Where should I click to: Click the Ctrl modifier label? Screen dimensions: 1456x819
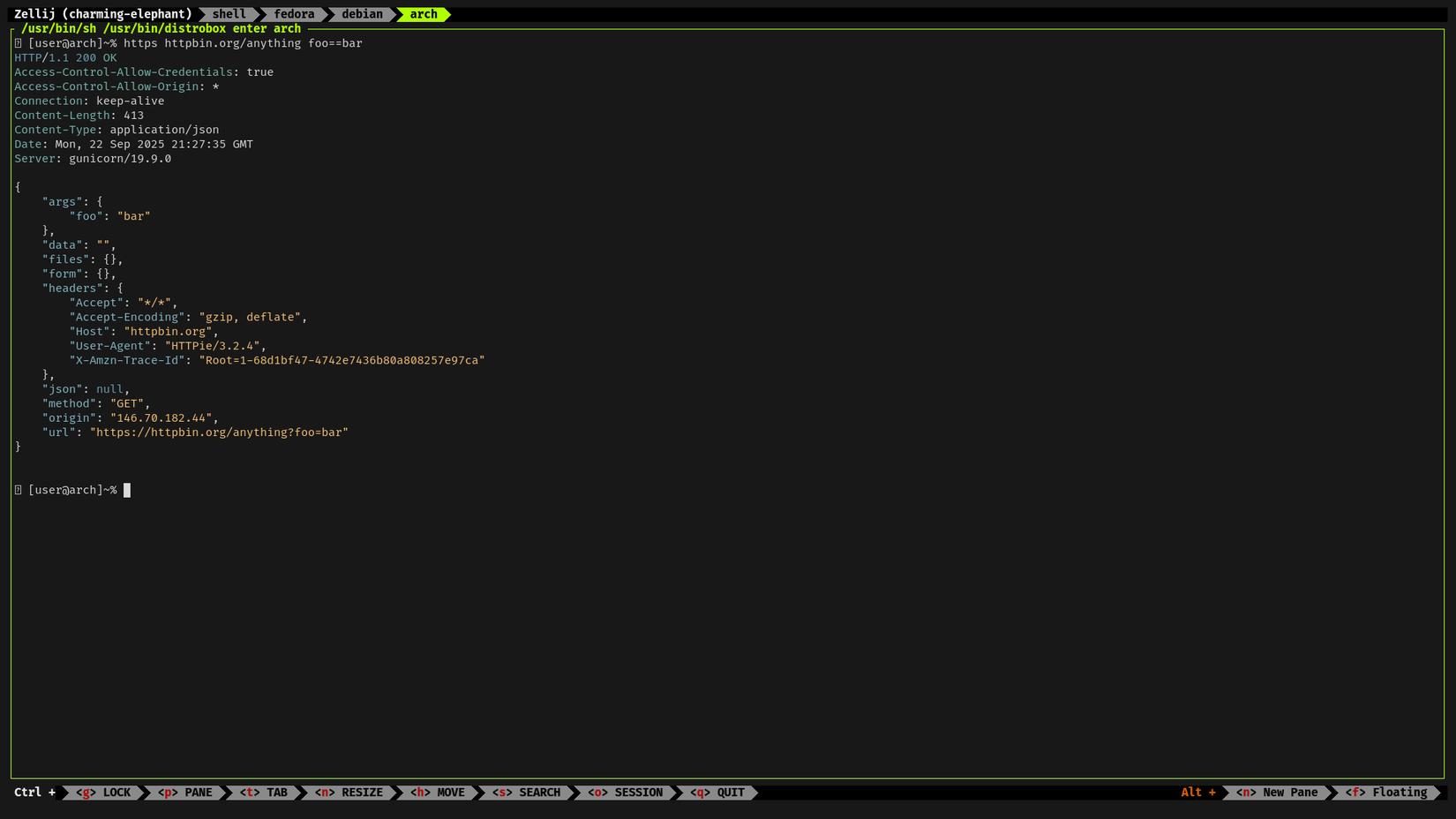tap(29, 792)
